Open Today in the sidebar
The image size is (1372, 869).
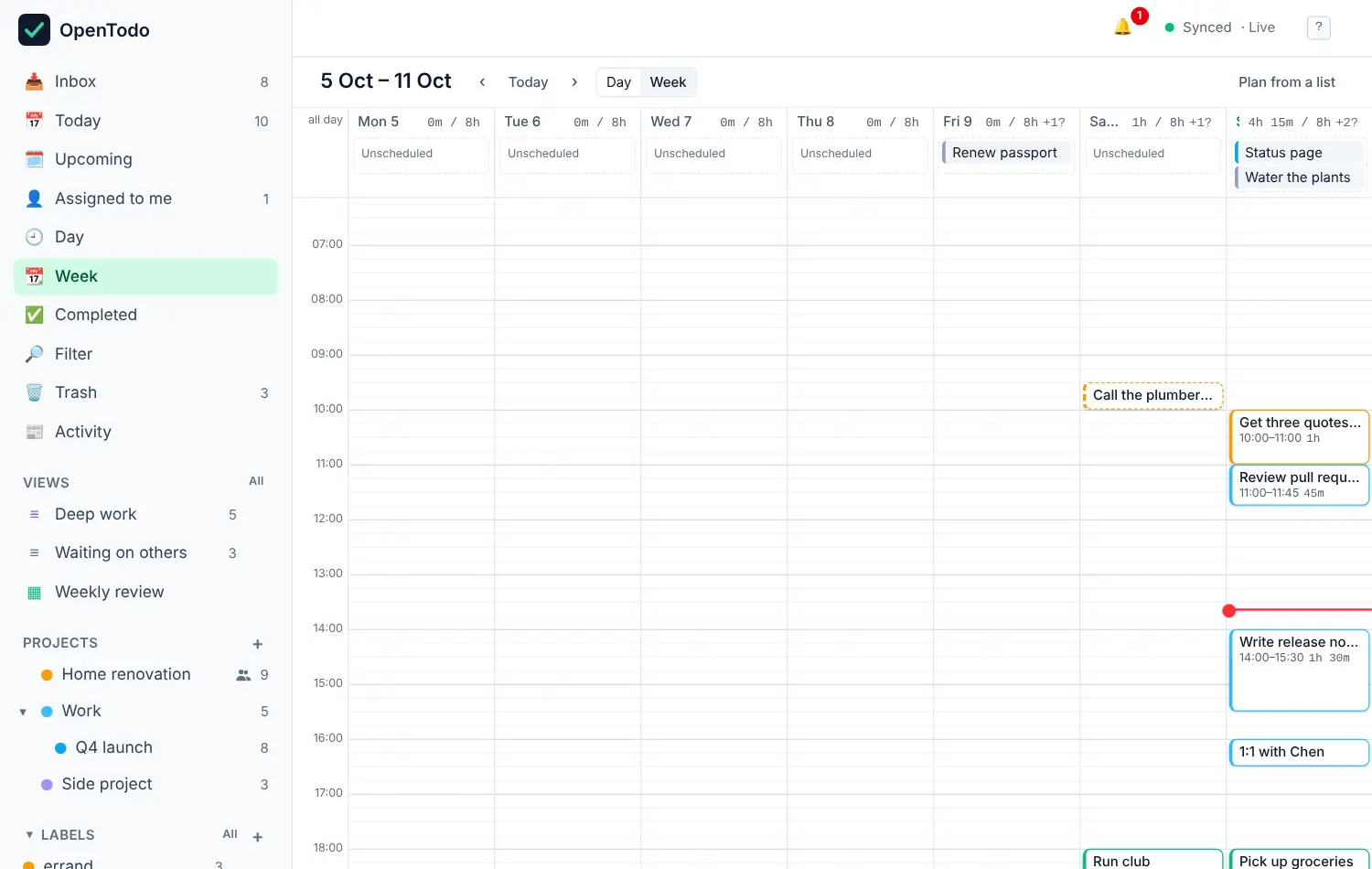pos(146,121)
